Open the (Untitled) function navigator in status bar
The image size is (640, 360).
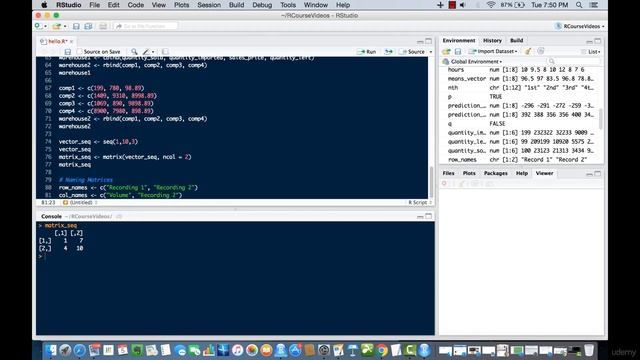click(x=80, y=202)
